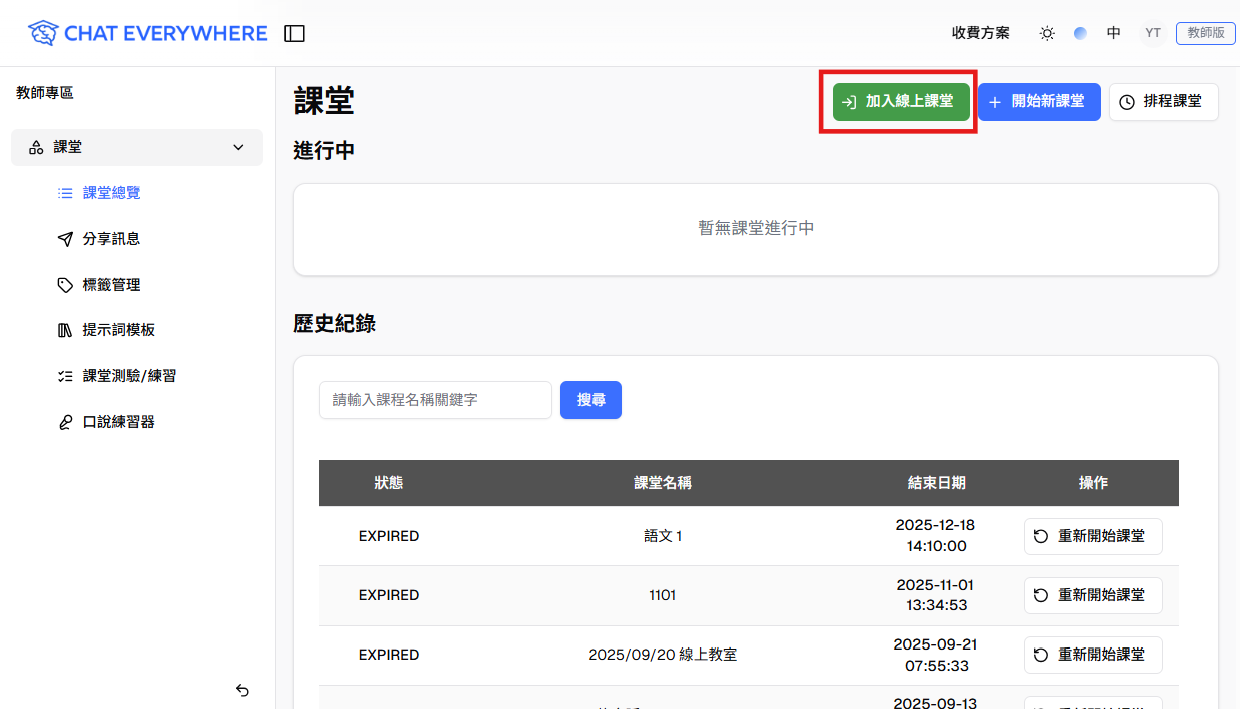Click the login arrow icon on 加入線上課堂

849,102
